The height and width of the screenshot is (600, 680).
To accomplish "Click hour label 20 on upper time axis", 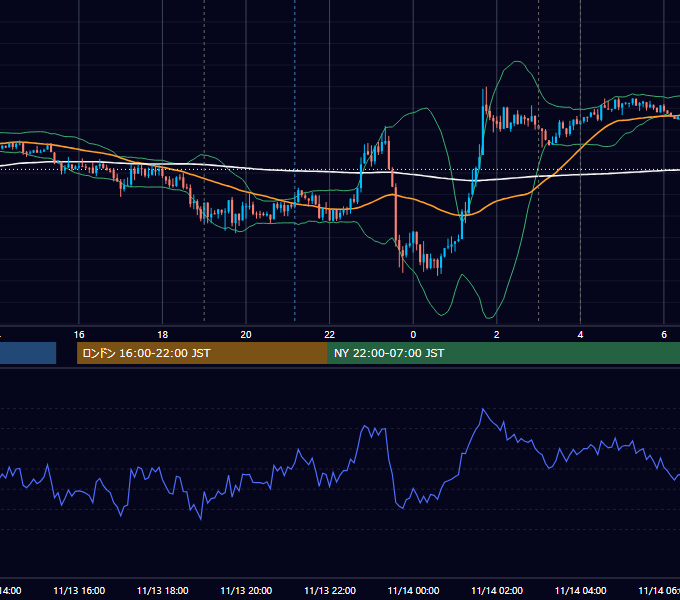I will [x=246, y=335].
